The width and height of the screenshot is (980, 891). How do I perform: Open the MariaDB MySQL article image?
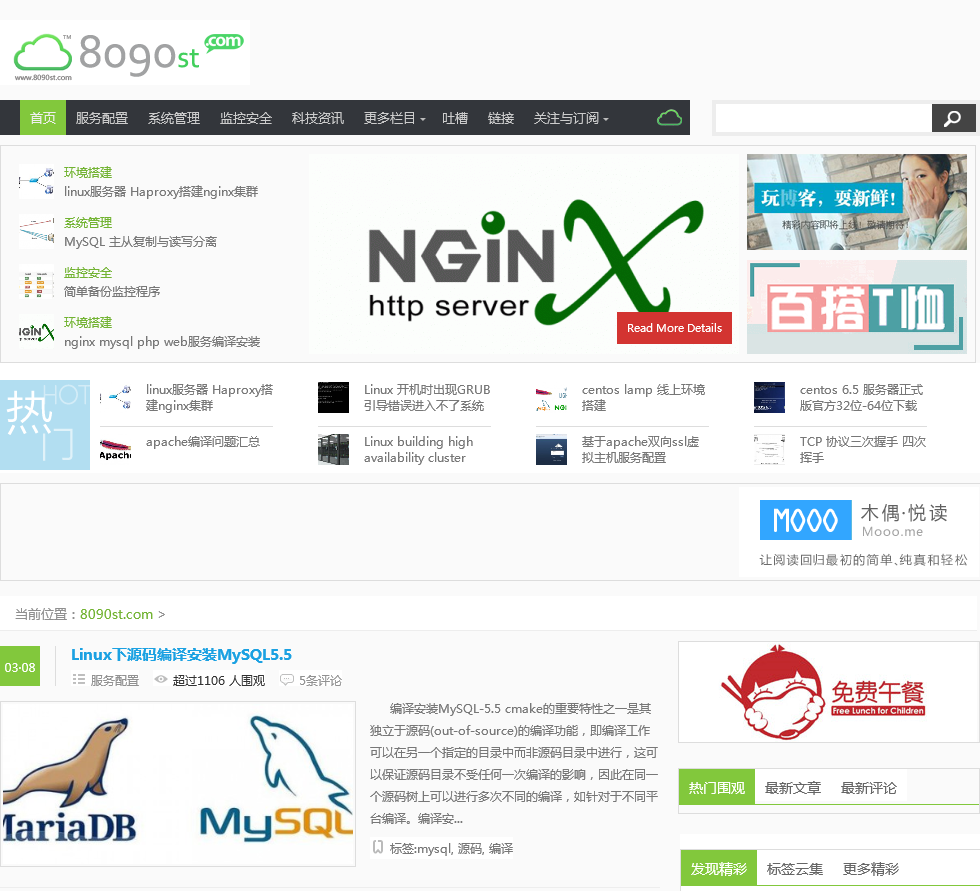(178, 784)
